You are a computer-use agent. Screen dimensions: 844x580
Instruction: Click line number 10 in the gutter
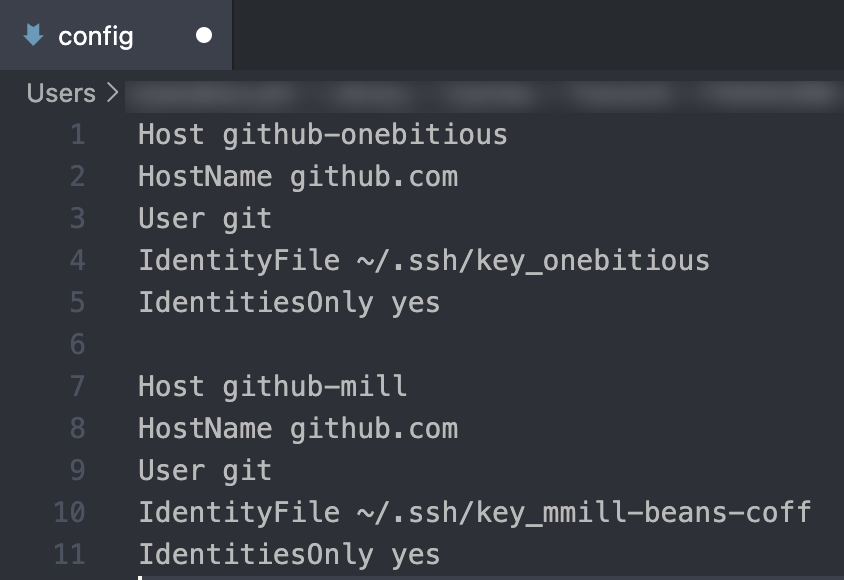[70, 513]
